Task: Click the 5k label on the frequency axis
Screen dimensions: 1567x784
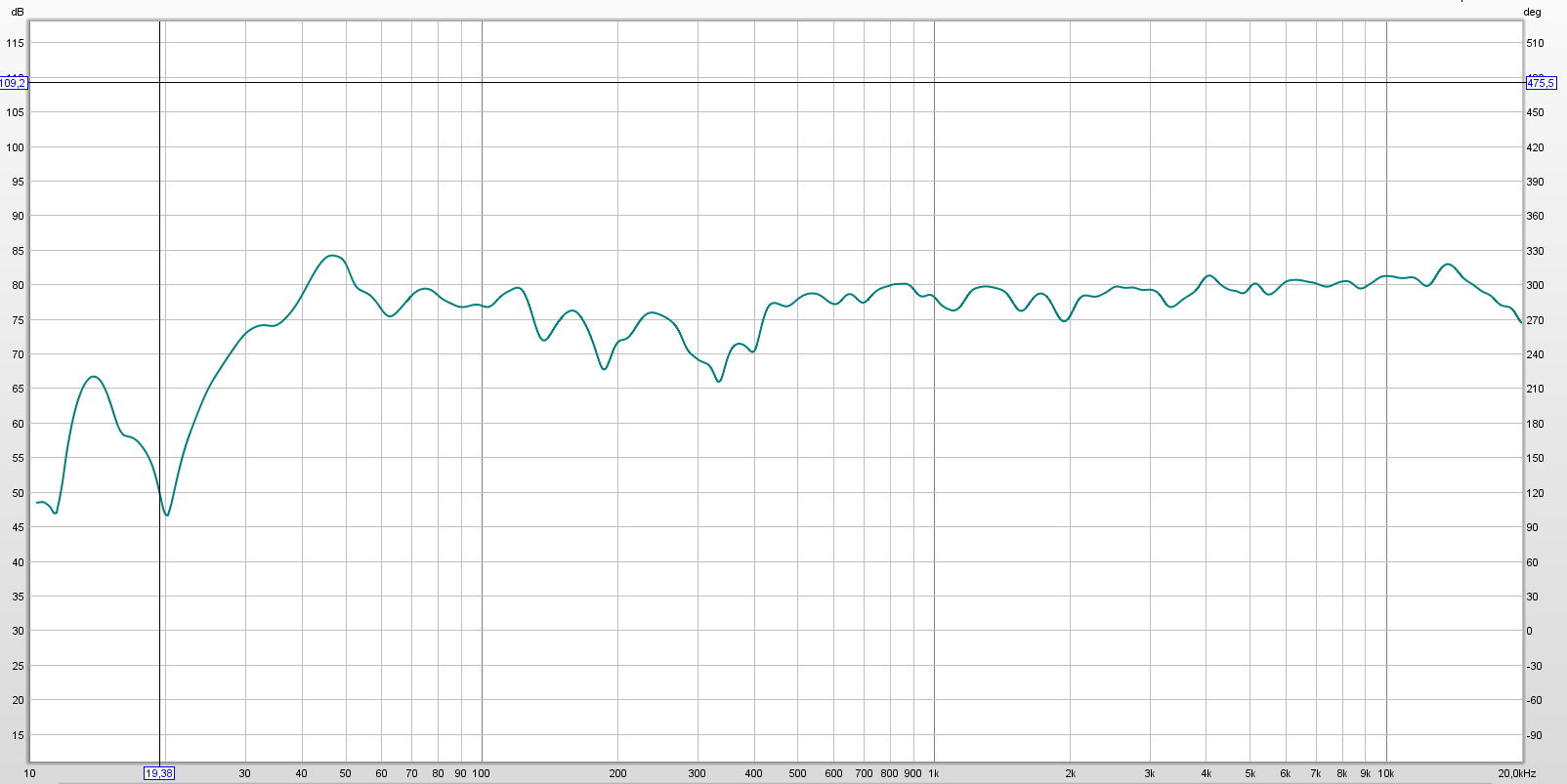Action: click(x=1249, y=773)
